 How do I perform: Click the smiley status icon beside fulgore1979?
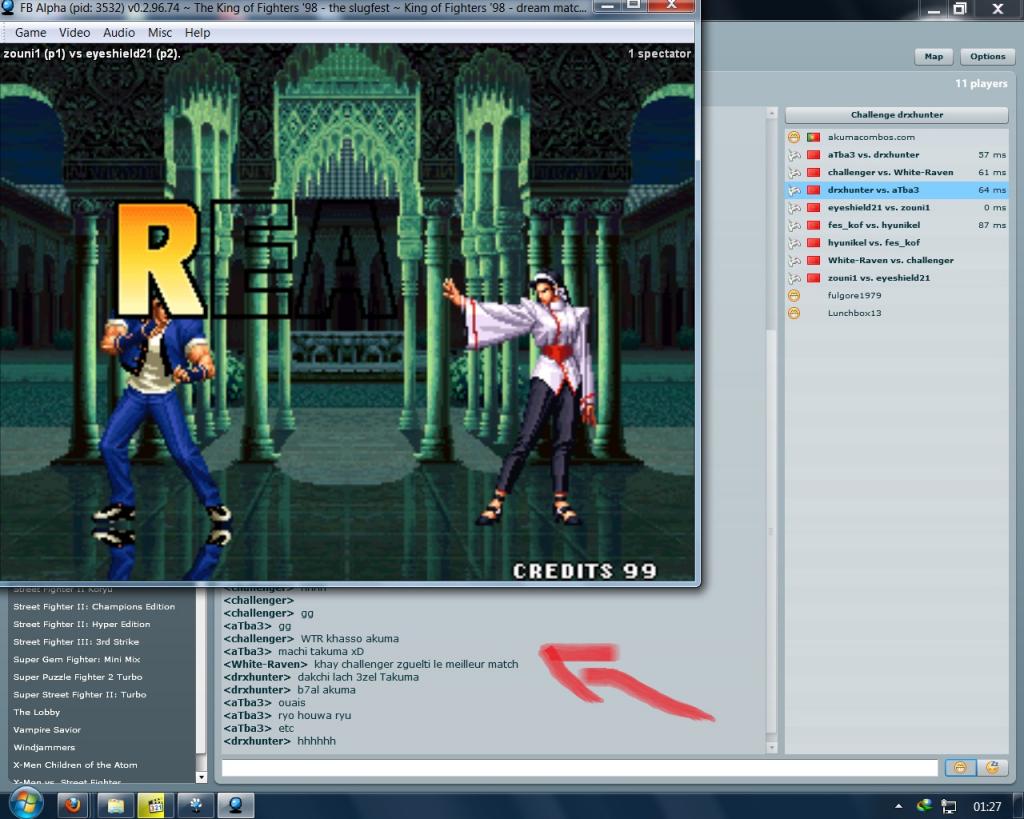[x=793, y=296]
